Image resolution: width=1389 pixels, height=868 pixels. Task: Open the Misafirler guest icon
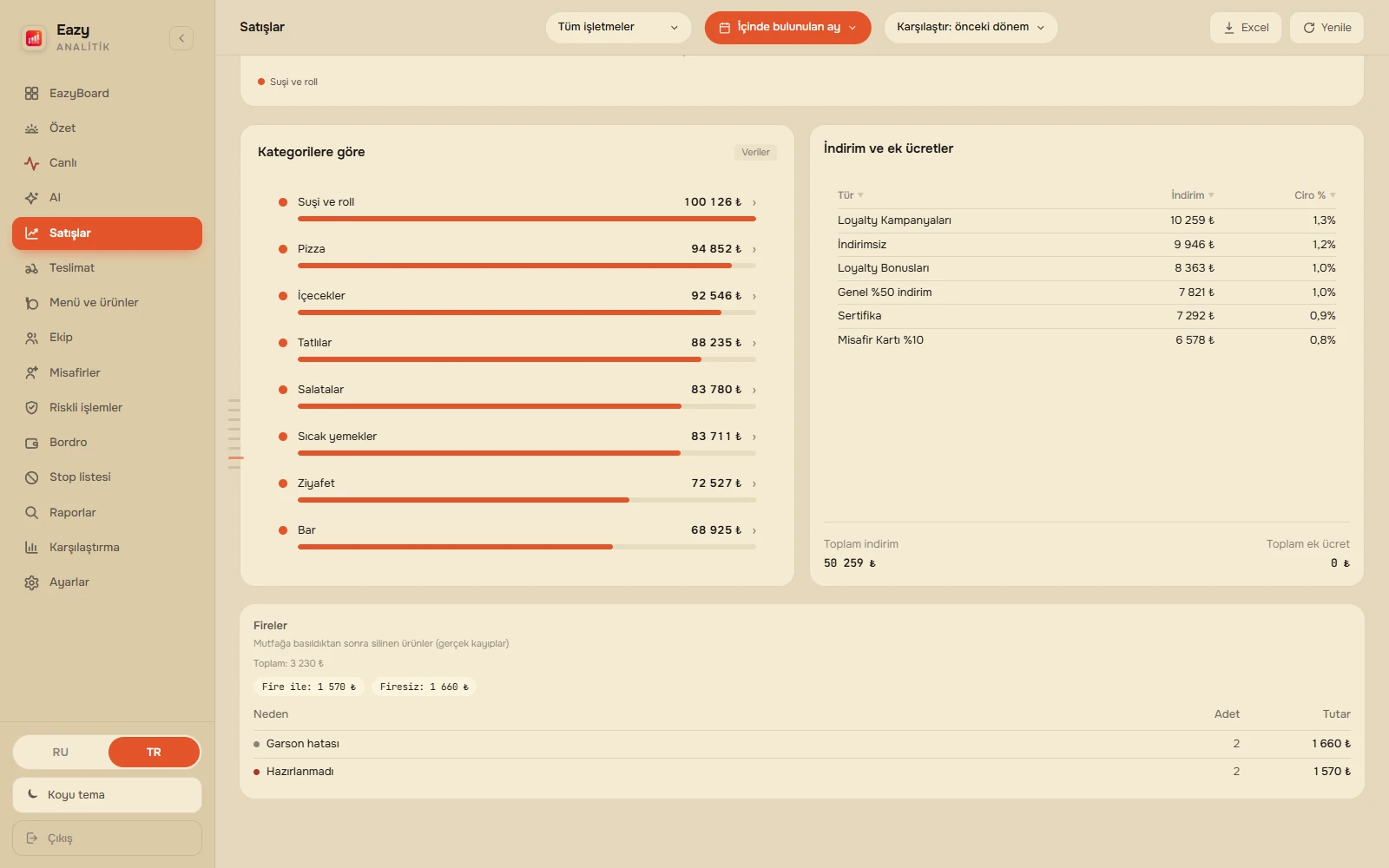(x=32, y=373)
